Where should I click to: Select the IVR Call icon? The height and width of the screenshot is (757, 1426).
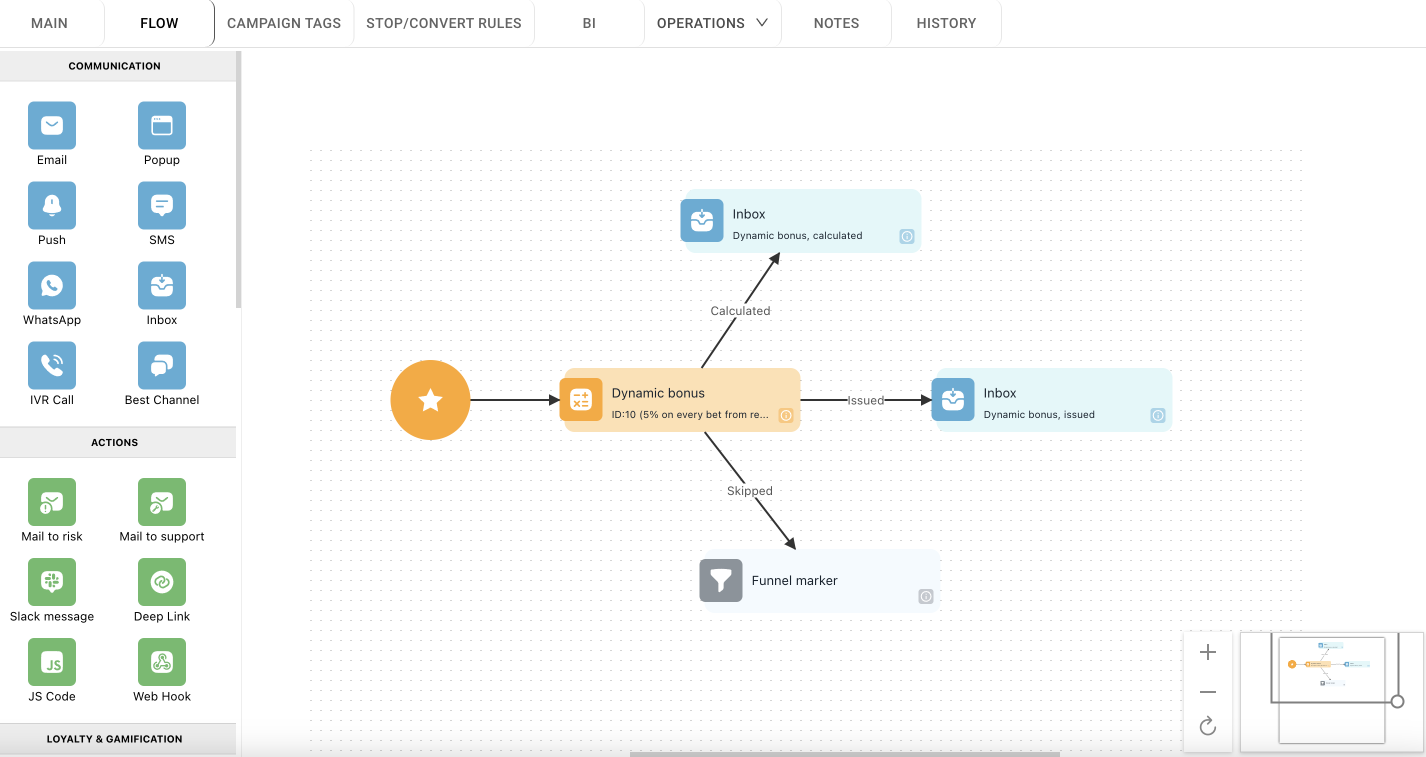pos(52,366)
